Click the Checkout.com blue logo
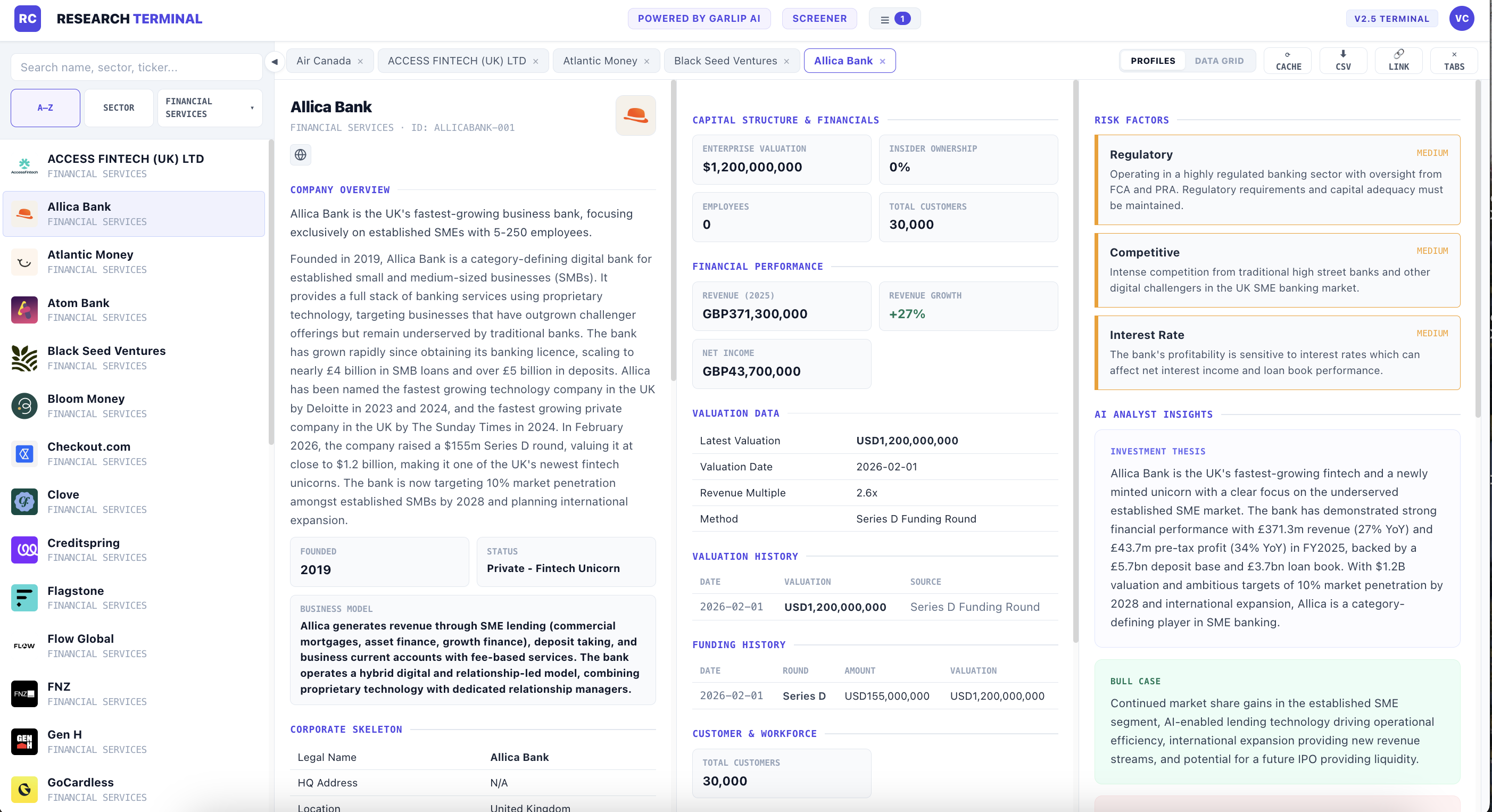The height and width of the screenshot is (812, 1492). (24, 454)
